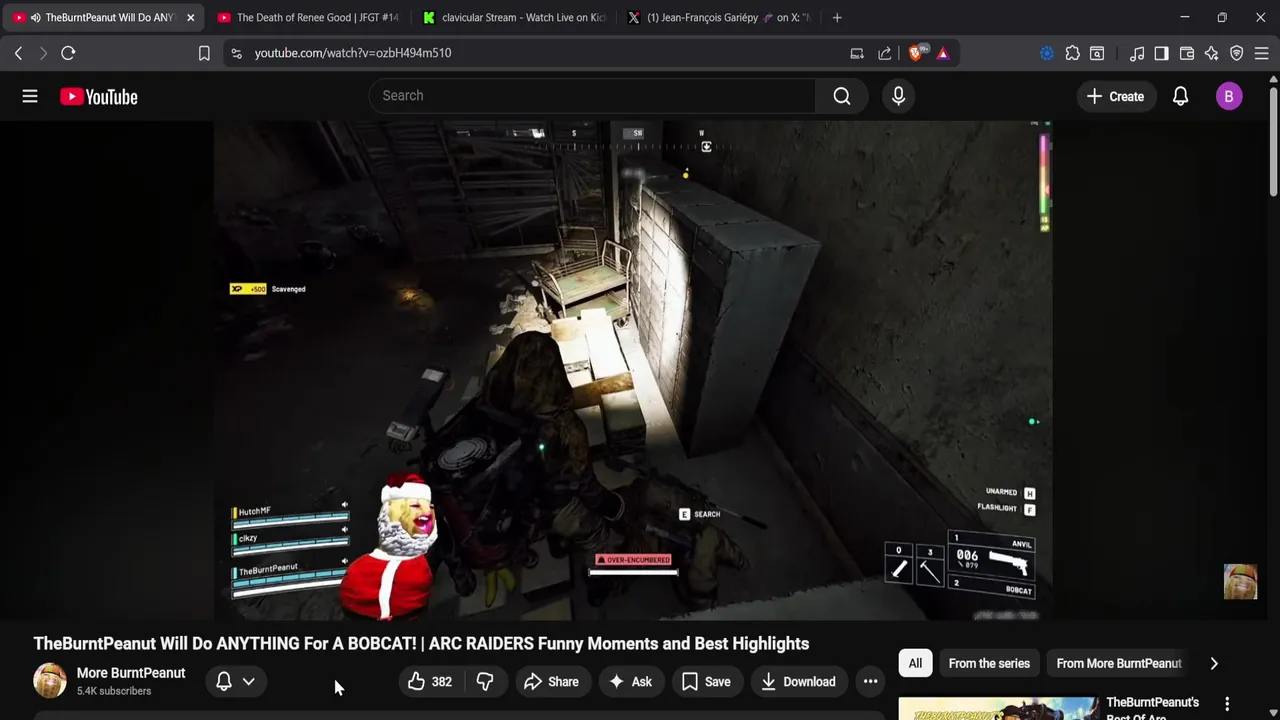The width and height of the screenshot is (1280, 720).
Task: Switch to the clavicular Stream Kick tab
Action: pyautogui.click(x=514, y=17)
